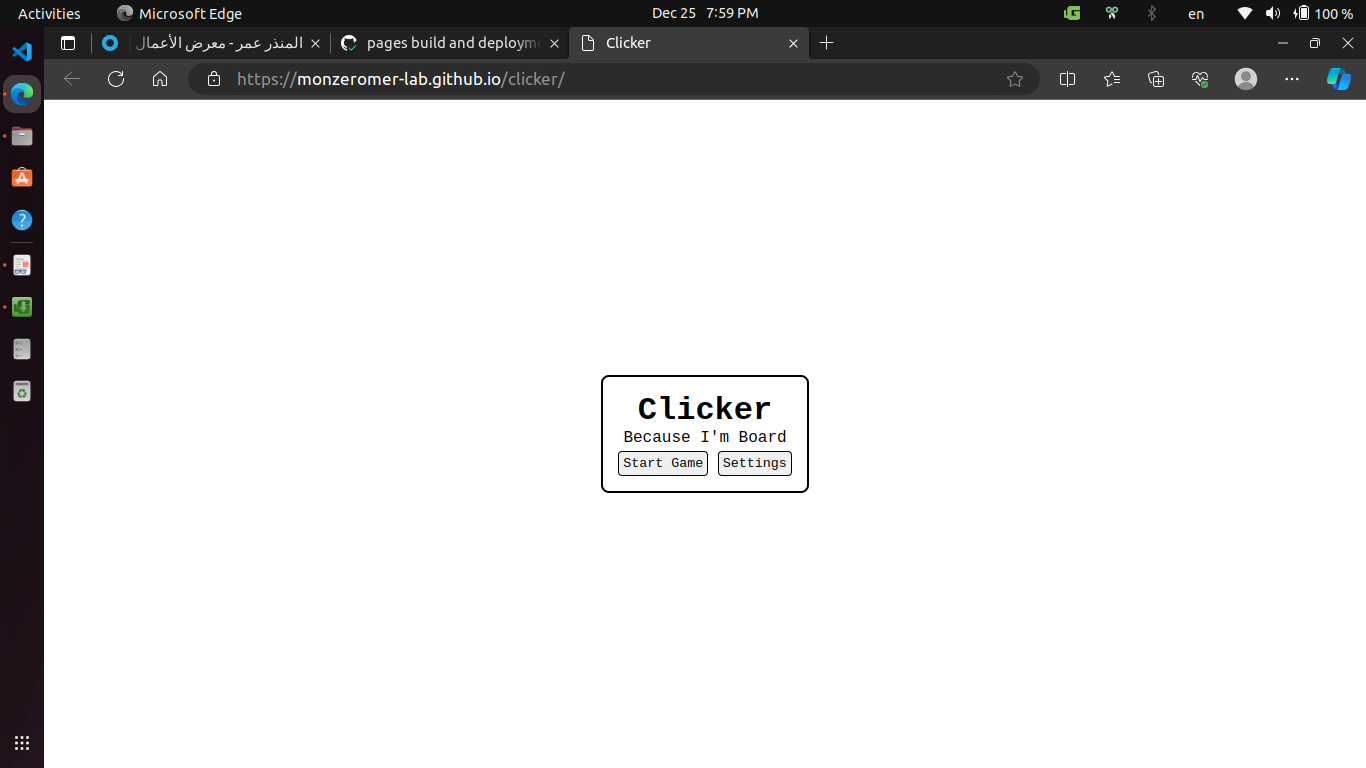The height and width of the screenshot is (768, 1366).
Task: Click the green G tray icon
Action: click(x=1072, y=13)
